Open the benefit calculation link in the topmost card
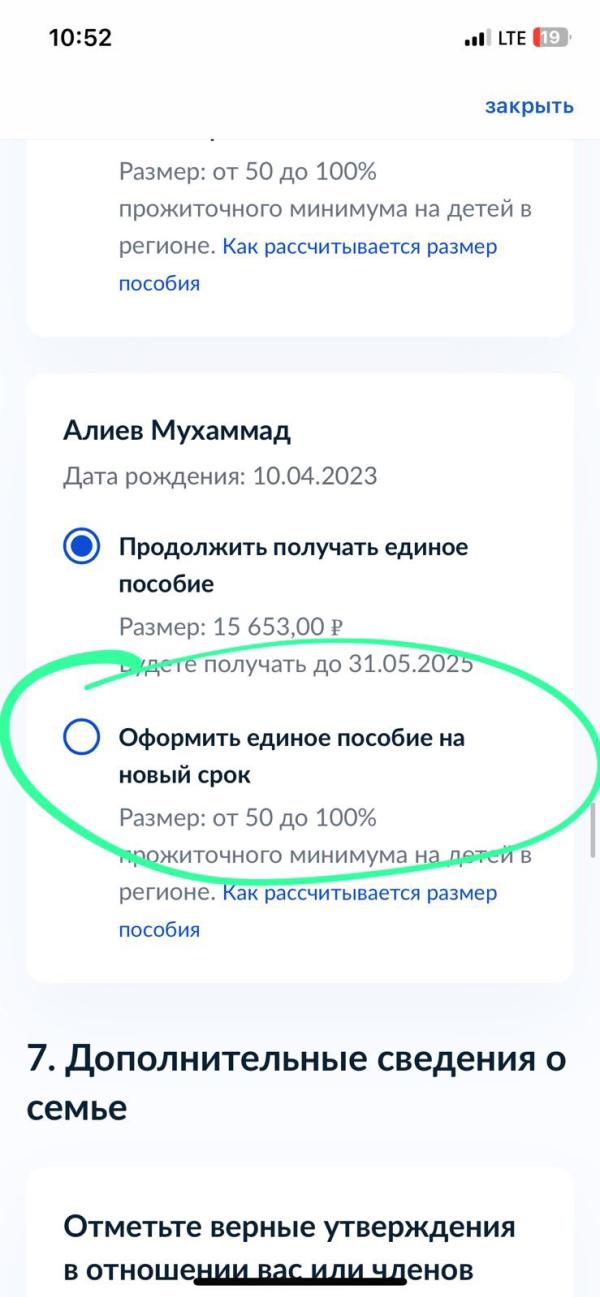600x1297 pixels. tap(308, 264)
